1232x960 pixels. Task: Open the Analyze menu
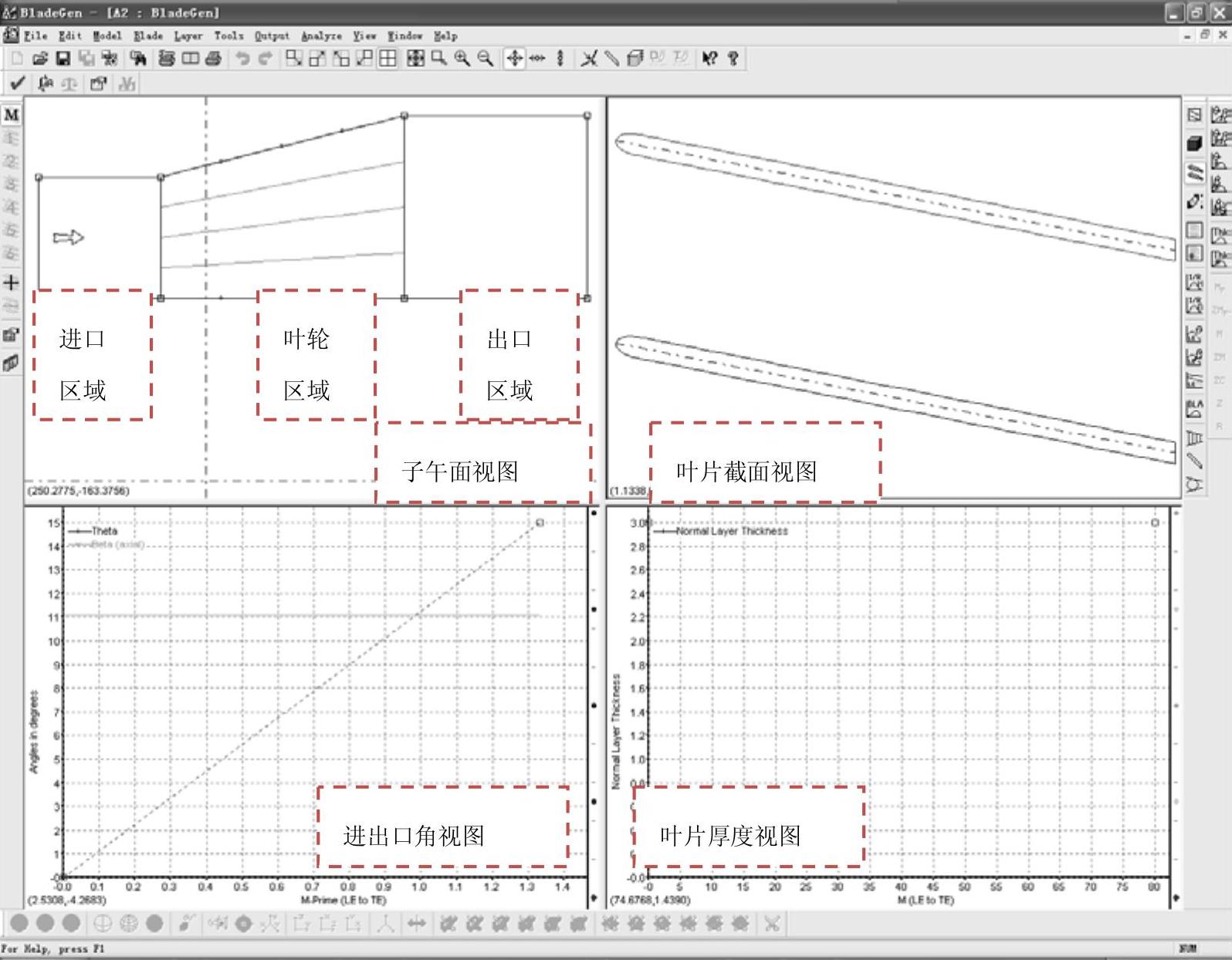[321, 35]
